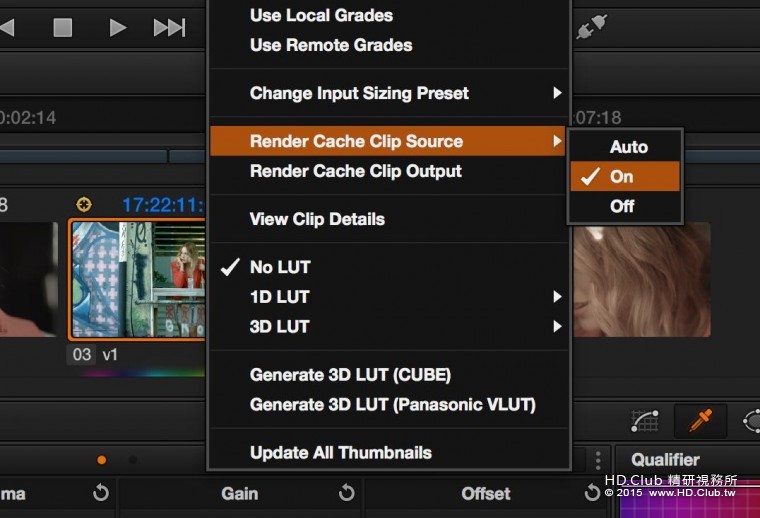Screen dimensions: 760x518
Task: Click Generate 3D LUT (CUBE)
Action: tap(350, 375)
